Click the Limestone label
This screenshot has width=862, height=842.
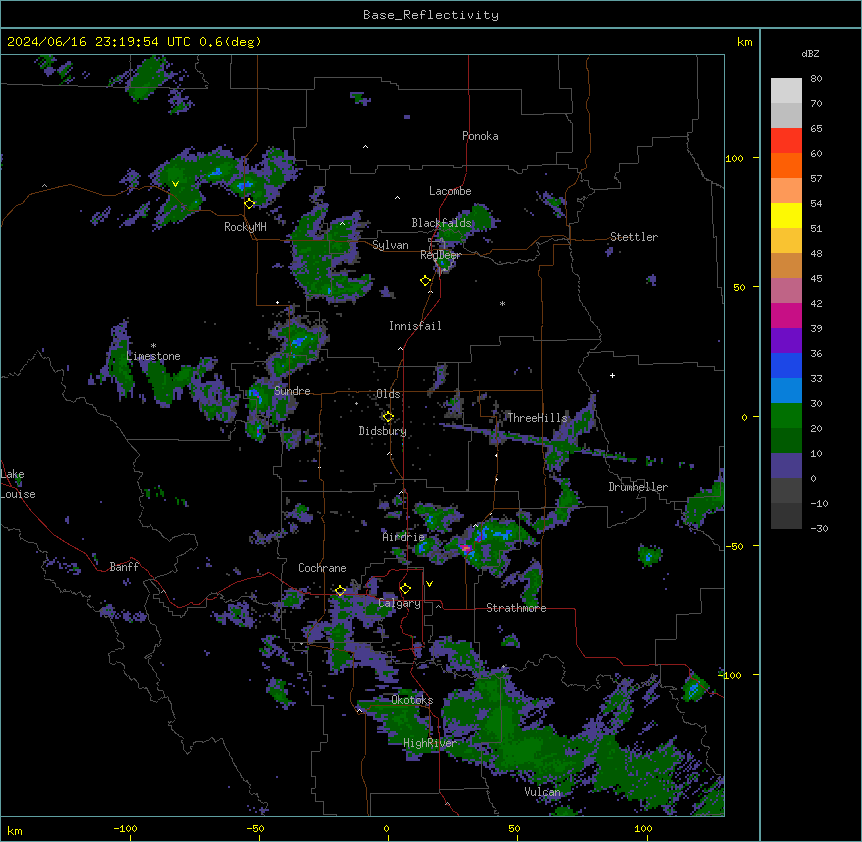[153, 356]
